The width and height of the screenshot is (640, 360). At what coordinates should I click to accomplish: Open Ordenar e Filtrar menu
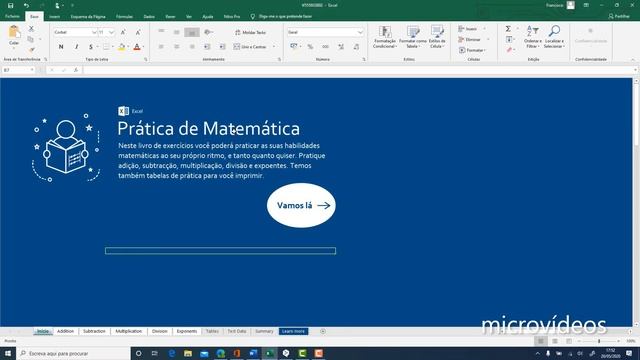click(x=533, y=37)
